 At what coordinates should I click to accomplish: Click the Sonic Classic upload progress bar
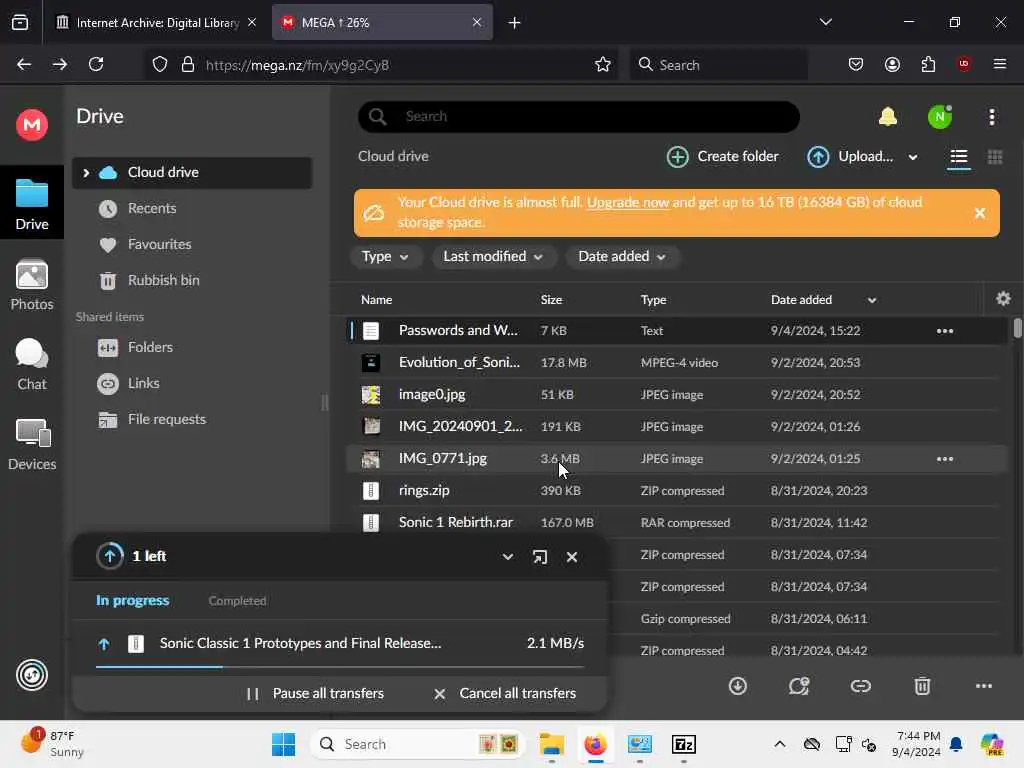pos(340,667)
